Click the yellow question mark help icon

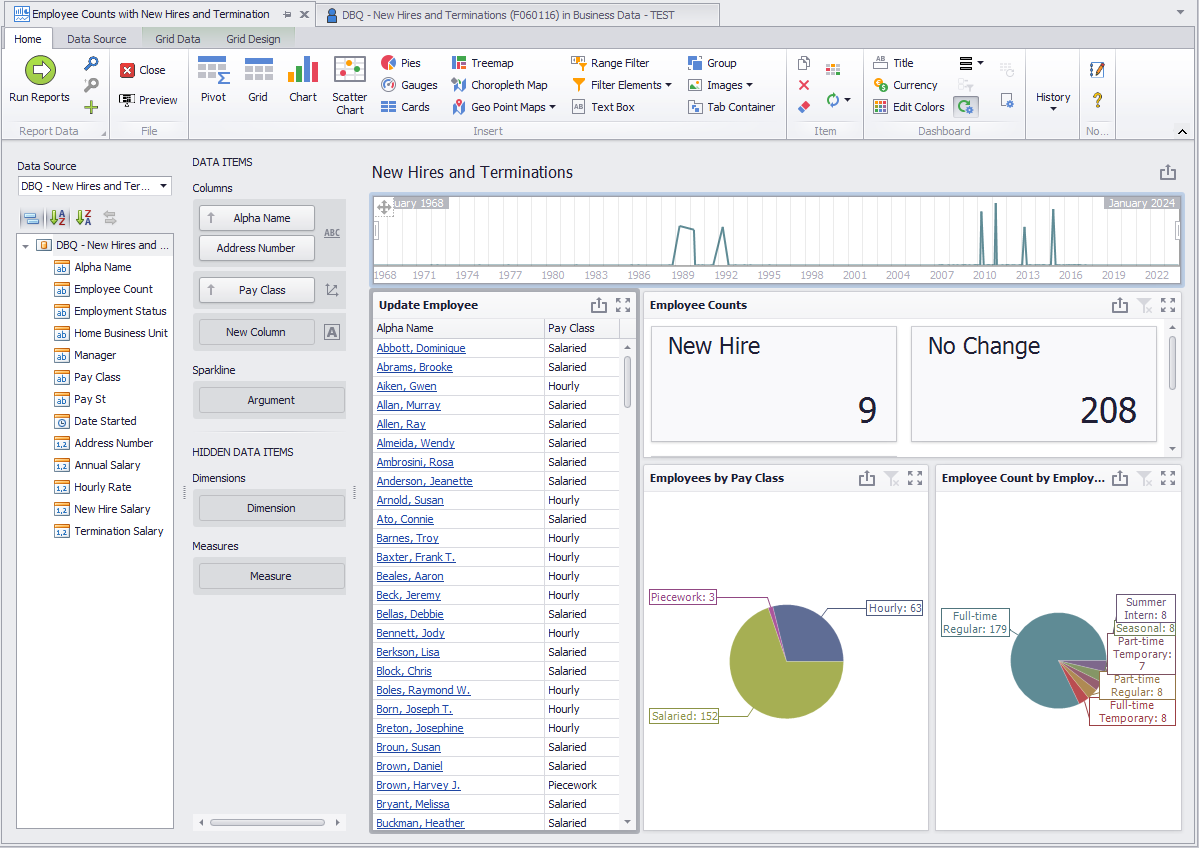[1097, 99]
